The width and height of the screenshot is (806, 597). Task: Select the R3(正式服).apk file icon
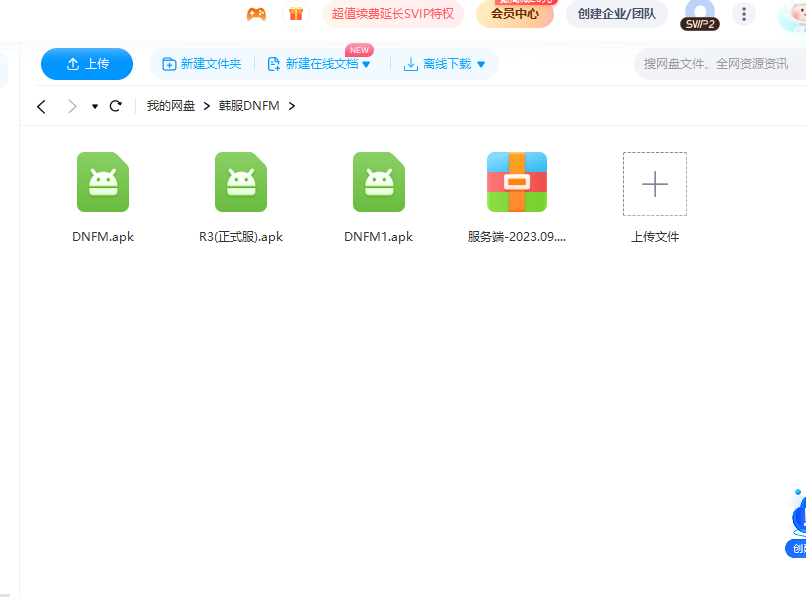tap(241, 182)
